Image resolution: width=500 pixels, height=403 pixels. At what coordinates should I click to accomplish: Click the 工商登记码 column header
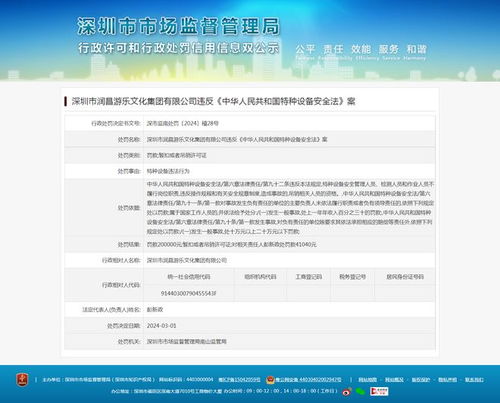pos(309,277)
